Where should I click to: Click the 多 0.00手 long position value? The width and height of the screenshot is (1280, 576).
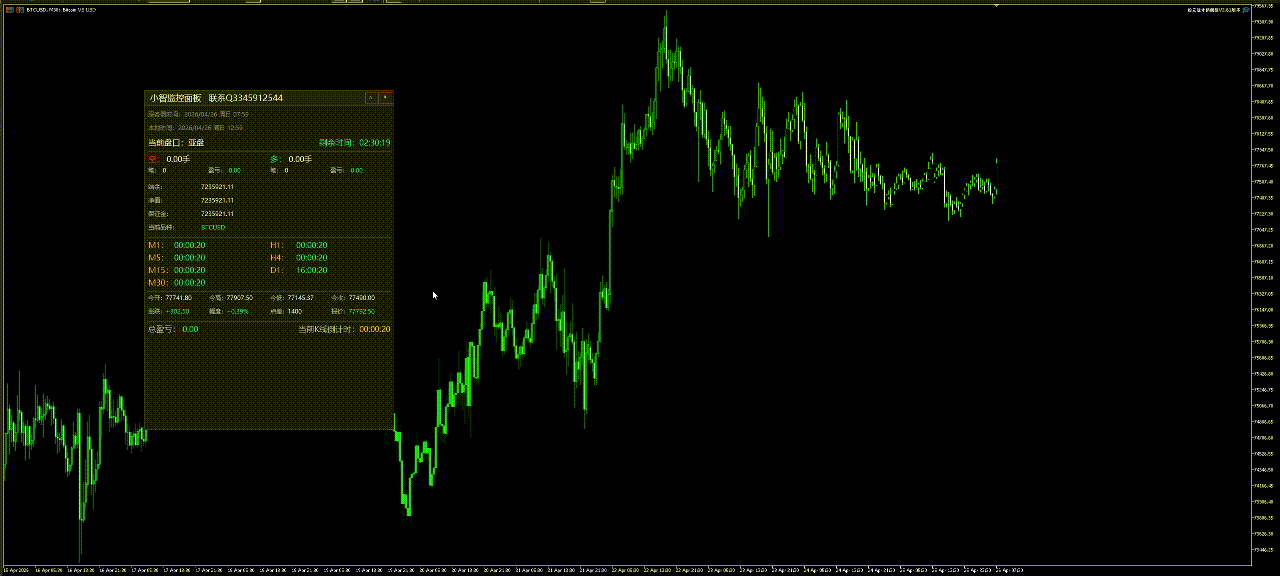point(300,159)
